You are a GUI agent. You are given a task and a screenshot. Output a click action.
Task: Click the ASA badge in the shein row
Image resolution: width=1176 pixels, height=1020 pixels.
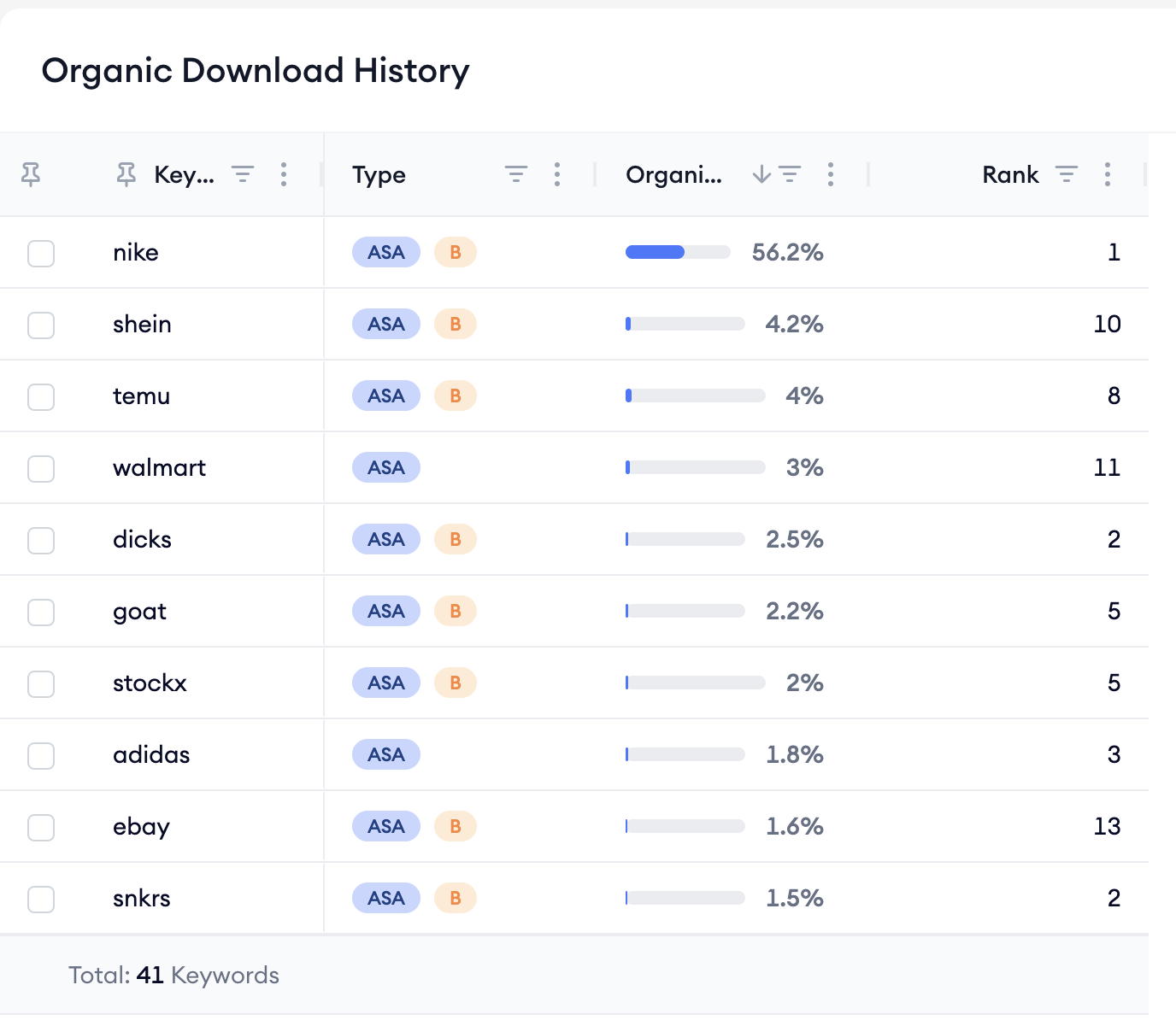point(386,324)
